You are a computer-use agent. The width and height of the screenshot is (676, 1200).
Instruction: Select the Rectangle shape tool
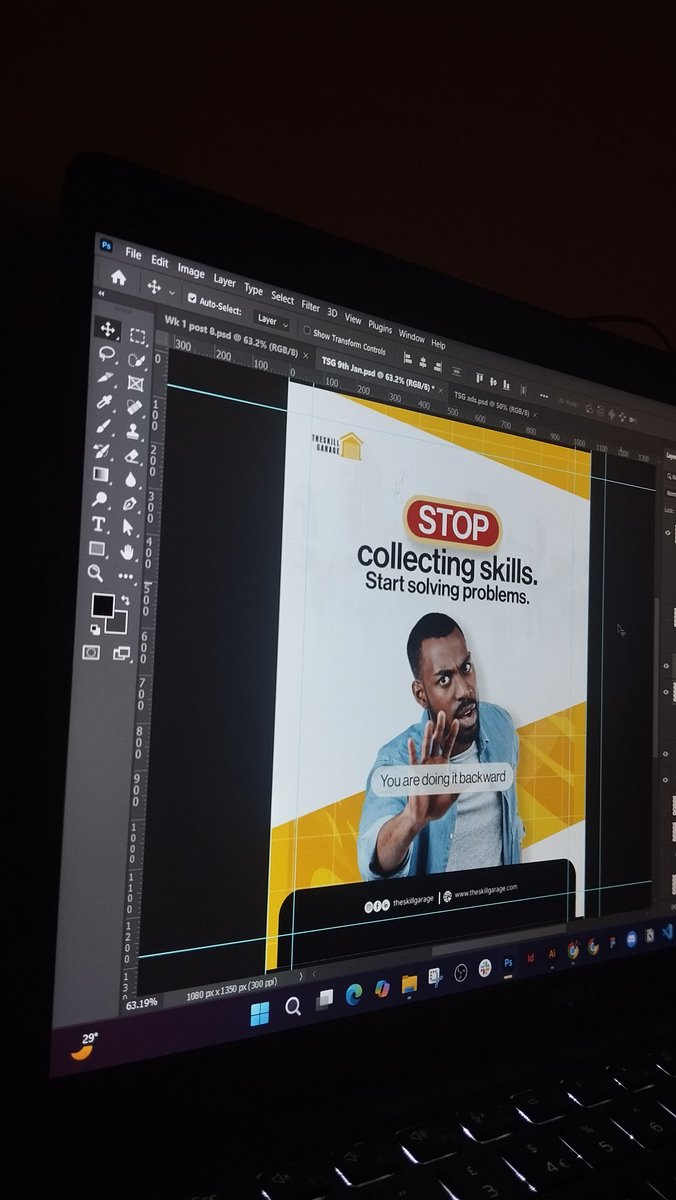coord(97,548)
